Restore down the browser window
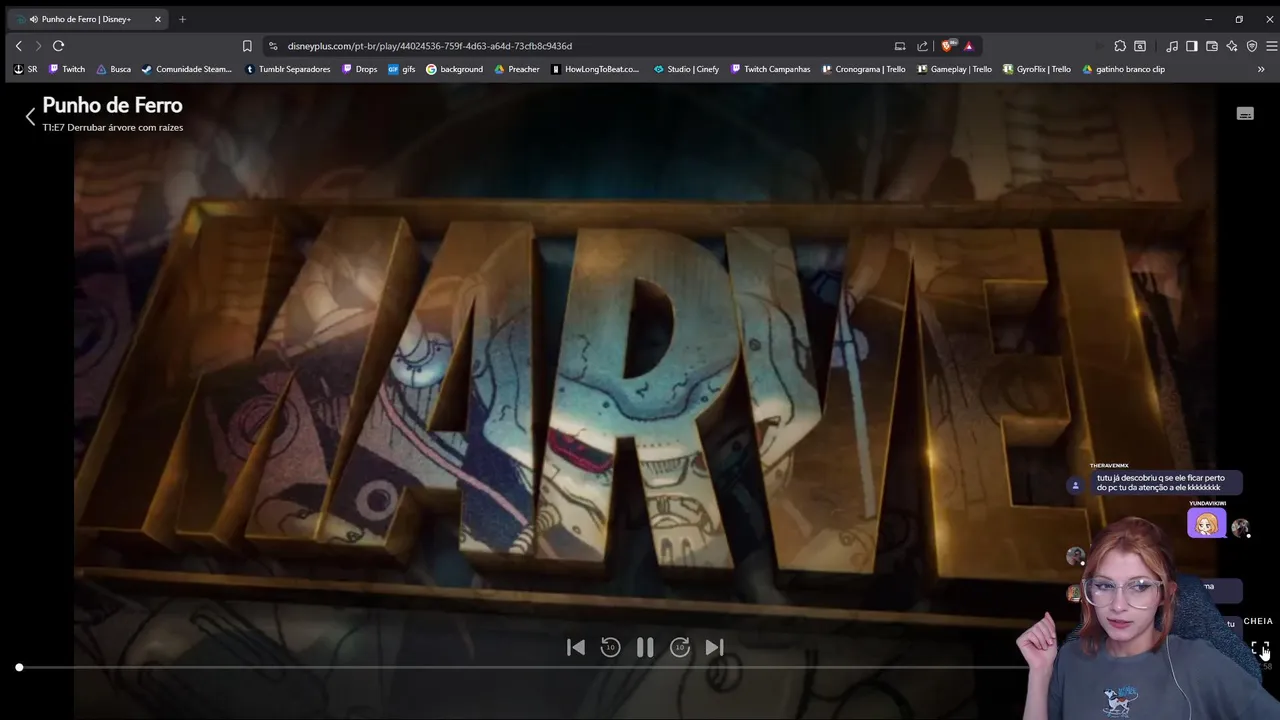 pyautogui.click(x=1239, y=19)
